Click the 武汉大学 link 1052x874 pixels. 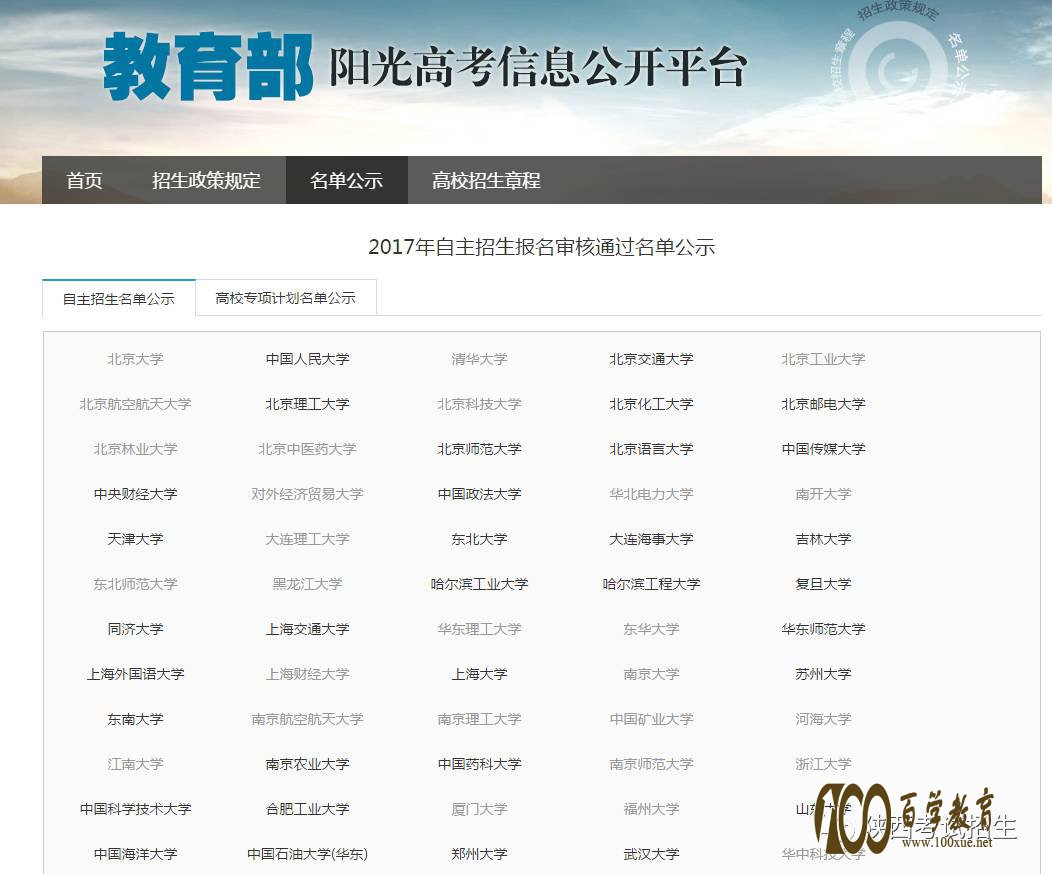[651, 853]
